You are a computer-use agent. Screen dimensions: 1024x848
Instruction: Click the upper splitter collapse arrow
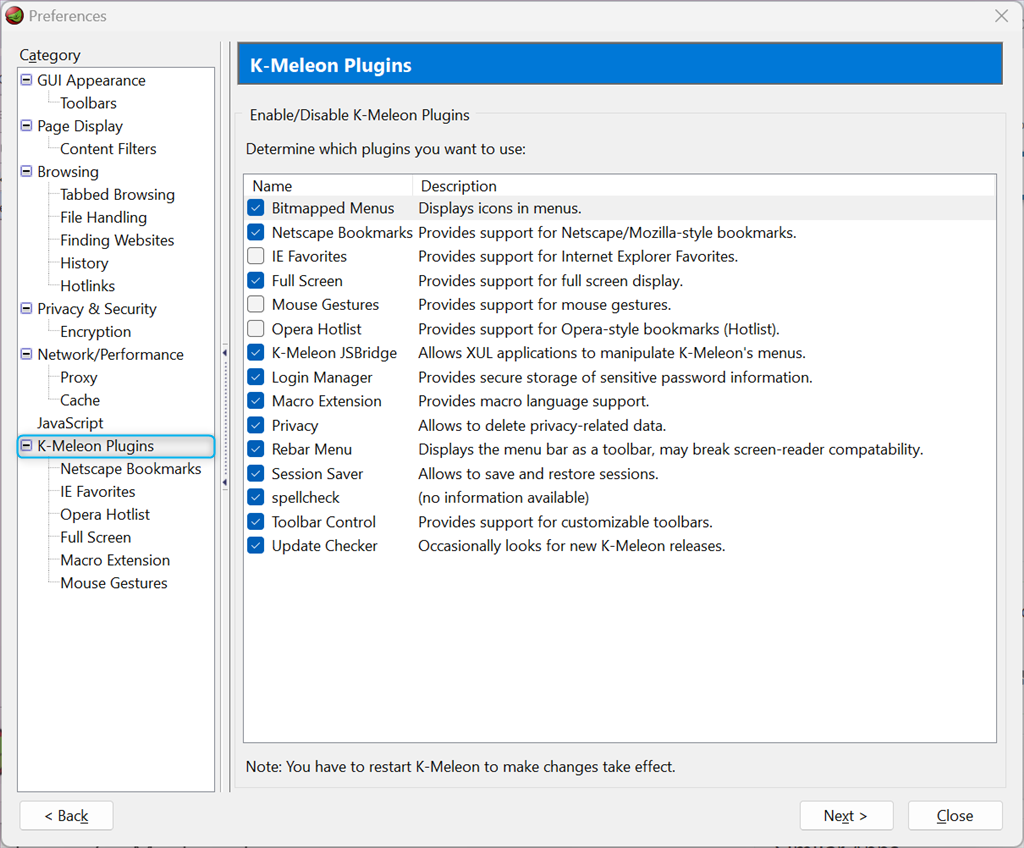[x=225, y=353]
